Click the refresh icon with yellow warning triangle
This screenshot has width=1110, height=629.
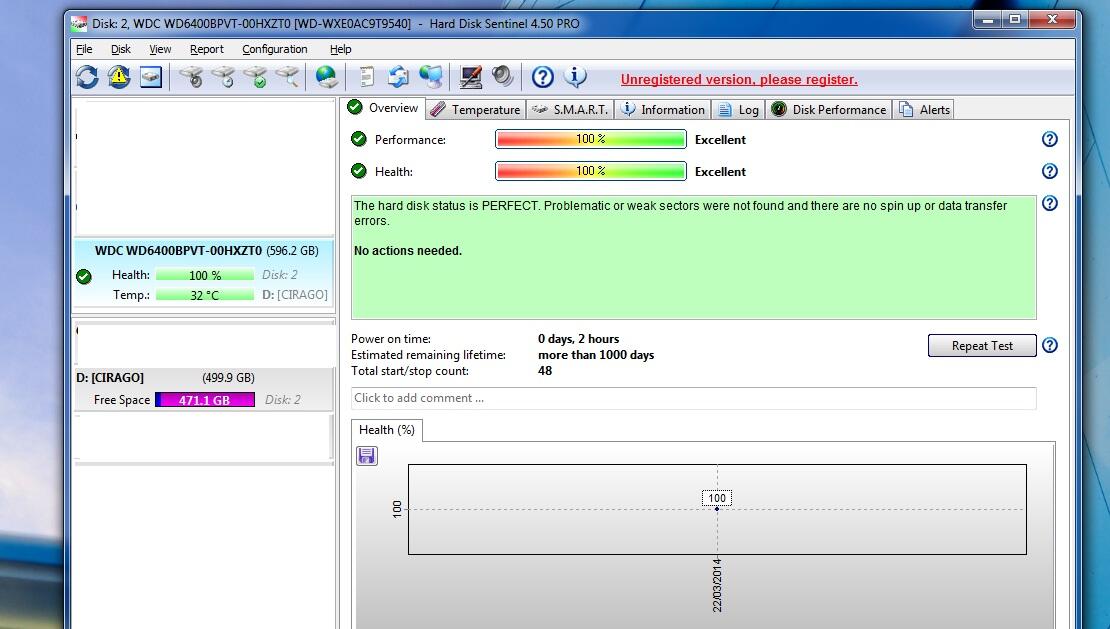click(119, 76)
